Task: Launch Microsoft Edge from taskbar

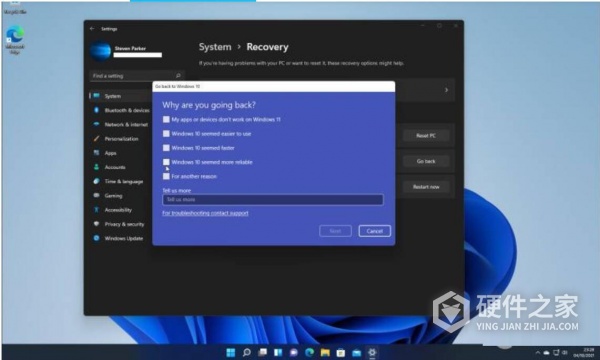Action: [310, 352]
